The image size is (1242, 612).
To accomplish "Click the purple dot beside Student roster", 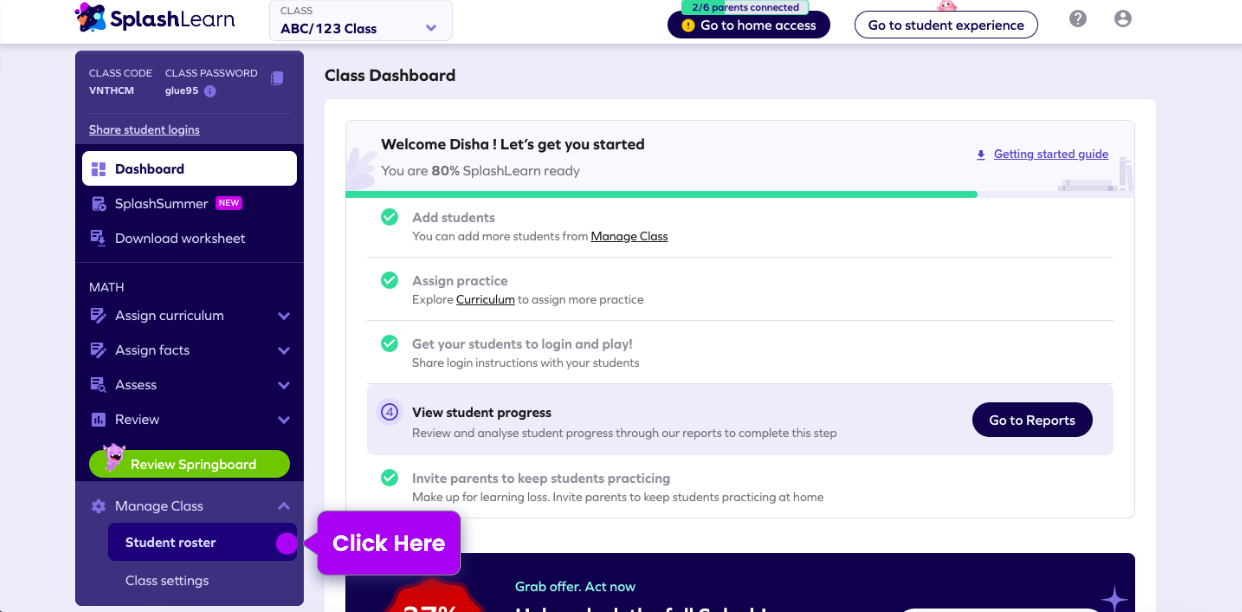I will click(x=287, y=543).
